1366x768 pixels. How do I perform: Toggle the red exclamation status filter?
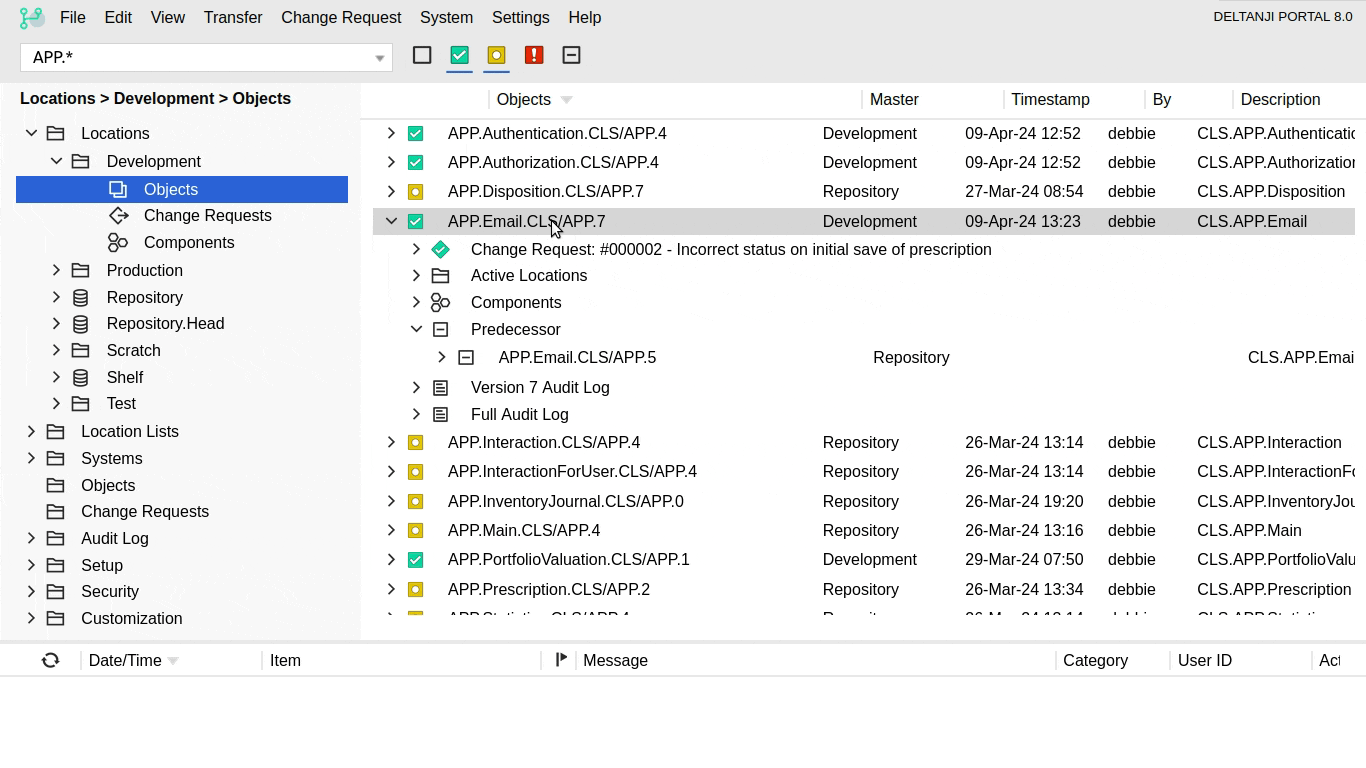(534, 55)
